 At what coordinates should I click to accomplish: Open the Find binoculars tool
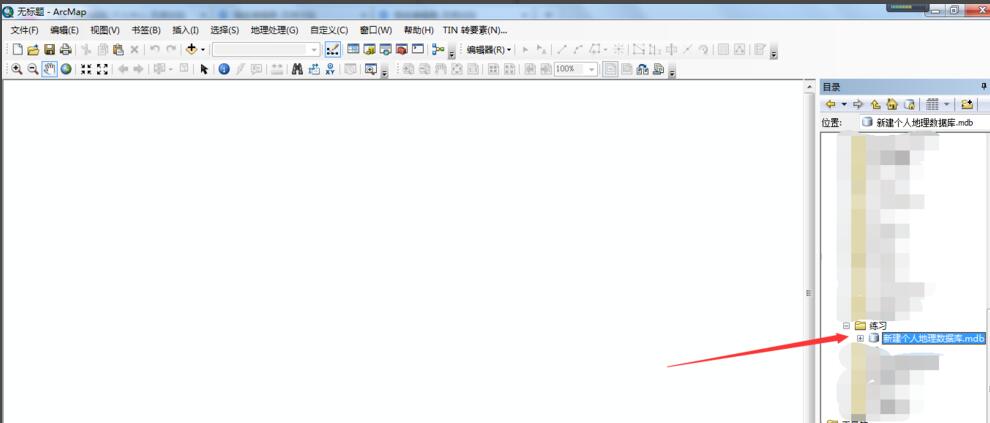pyautogui.click(x=297, y=69)
